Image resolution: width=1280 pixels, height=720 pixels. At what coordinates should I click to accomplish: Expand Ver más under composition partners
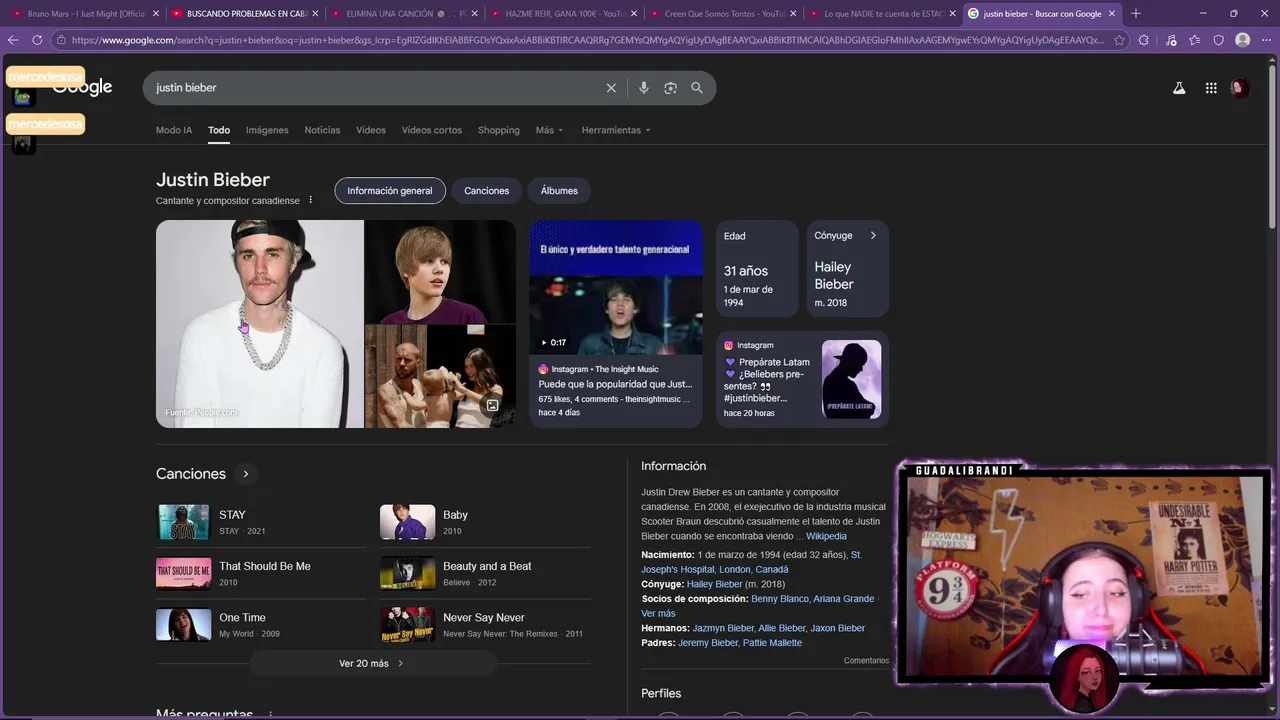pos(658,613)
